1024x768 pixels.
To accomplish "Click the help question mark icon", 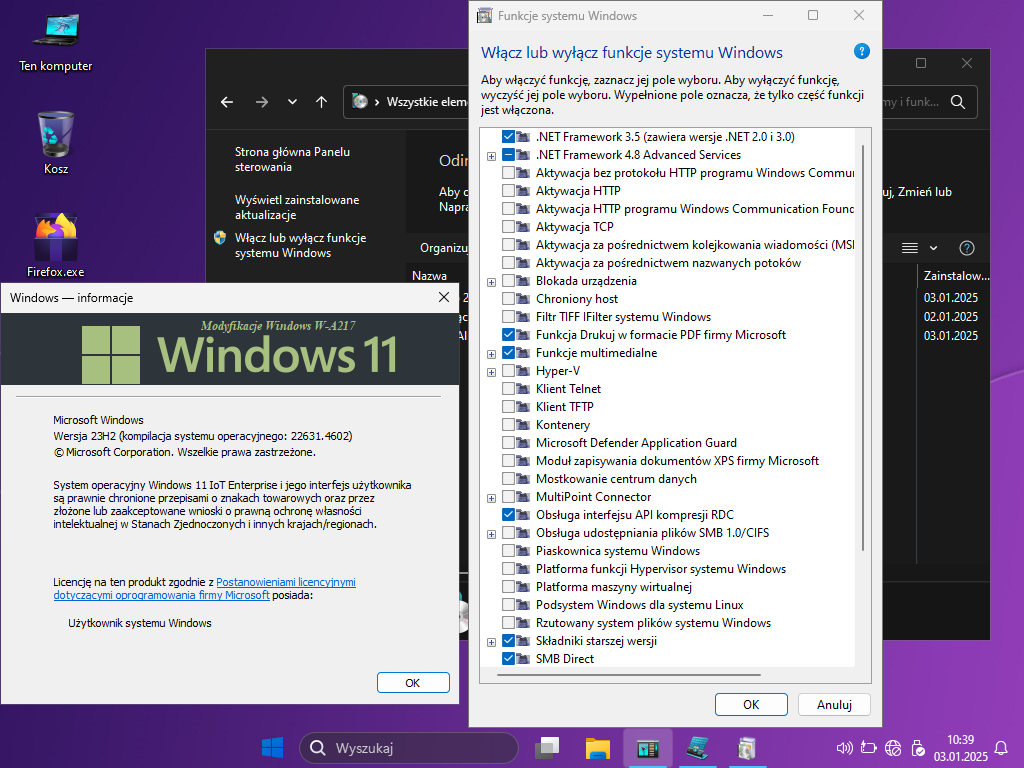I will (861, 52).
